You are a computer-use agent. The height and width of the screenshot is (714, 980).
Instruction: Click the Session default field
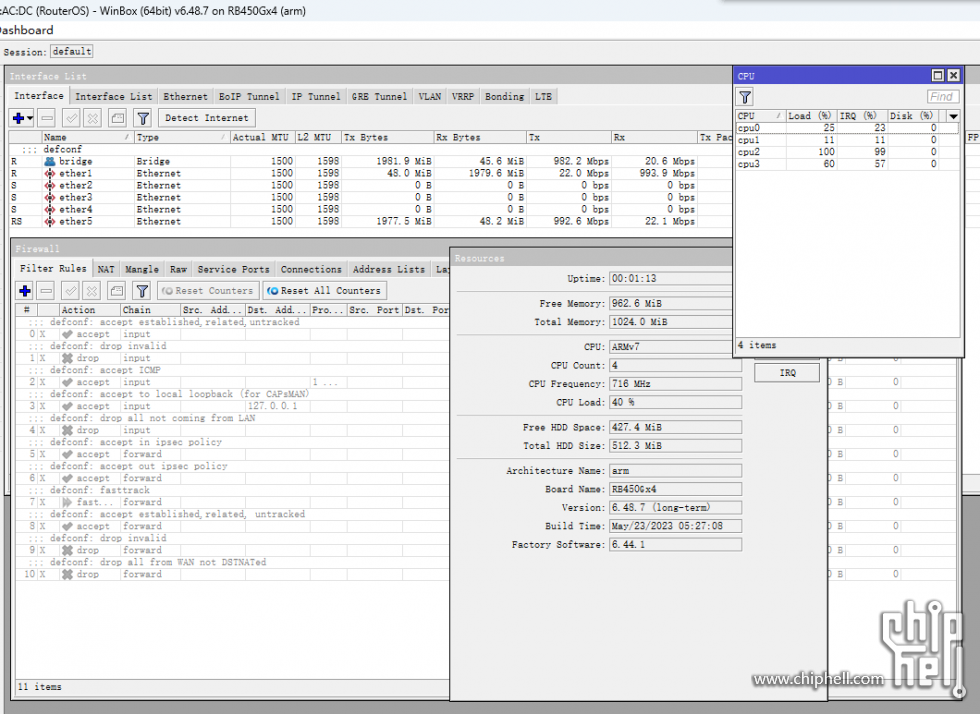click(x=72, y=51)
